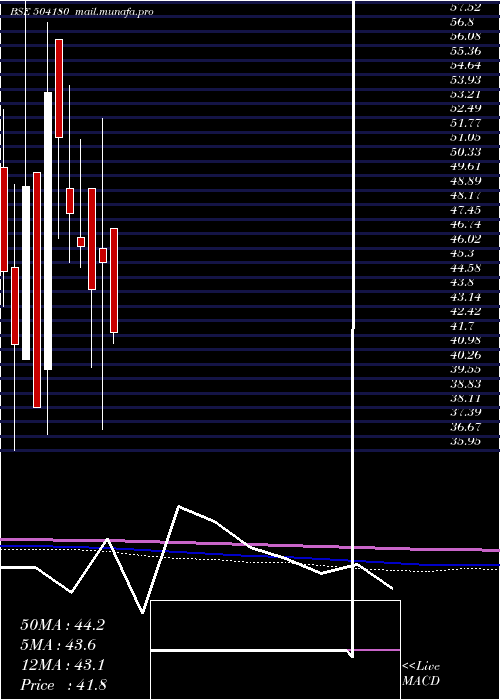Click the 48.89 price axis label
The height and width of the screenshot is (700, 500).
[466, 181]
